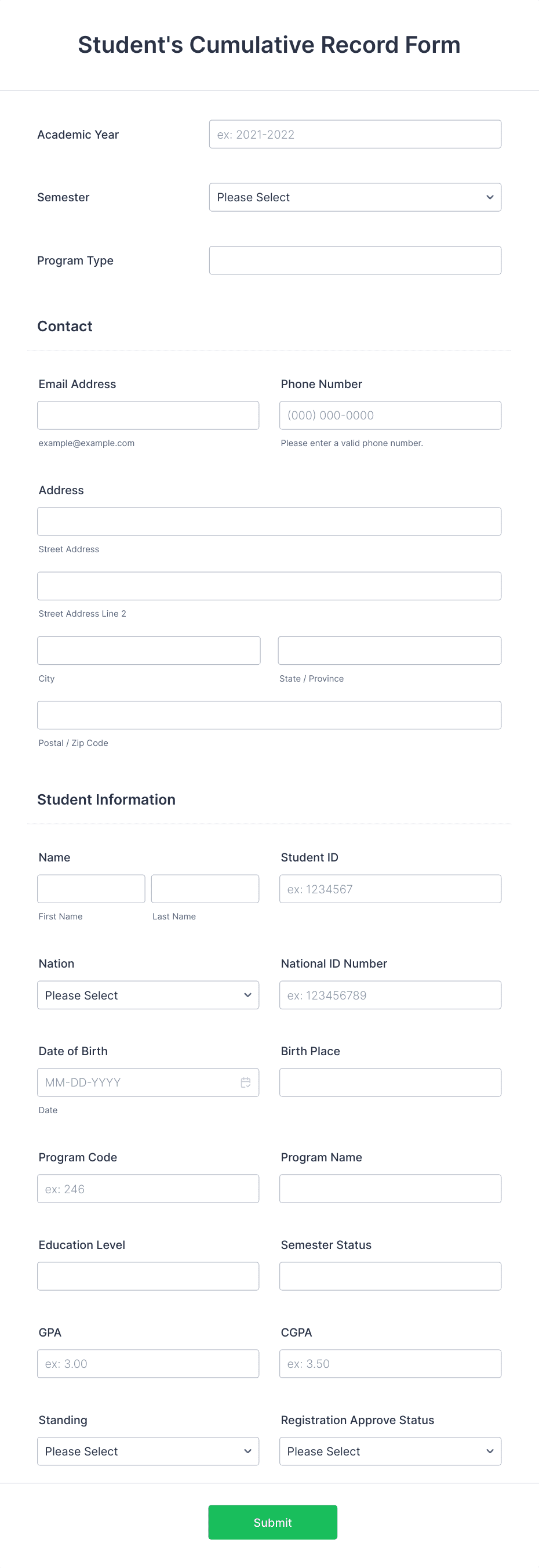The image size is (539, 1568).
Task: Select the Postal / Zip Code field
Action: (x=269, y=715)
